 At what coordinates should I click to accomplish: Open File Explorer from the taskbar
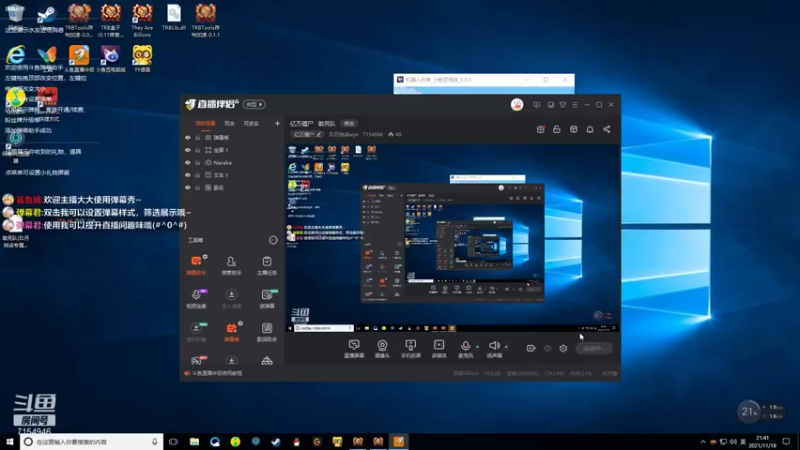click(194, 441)
